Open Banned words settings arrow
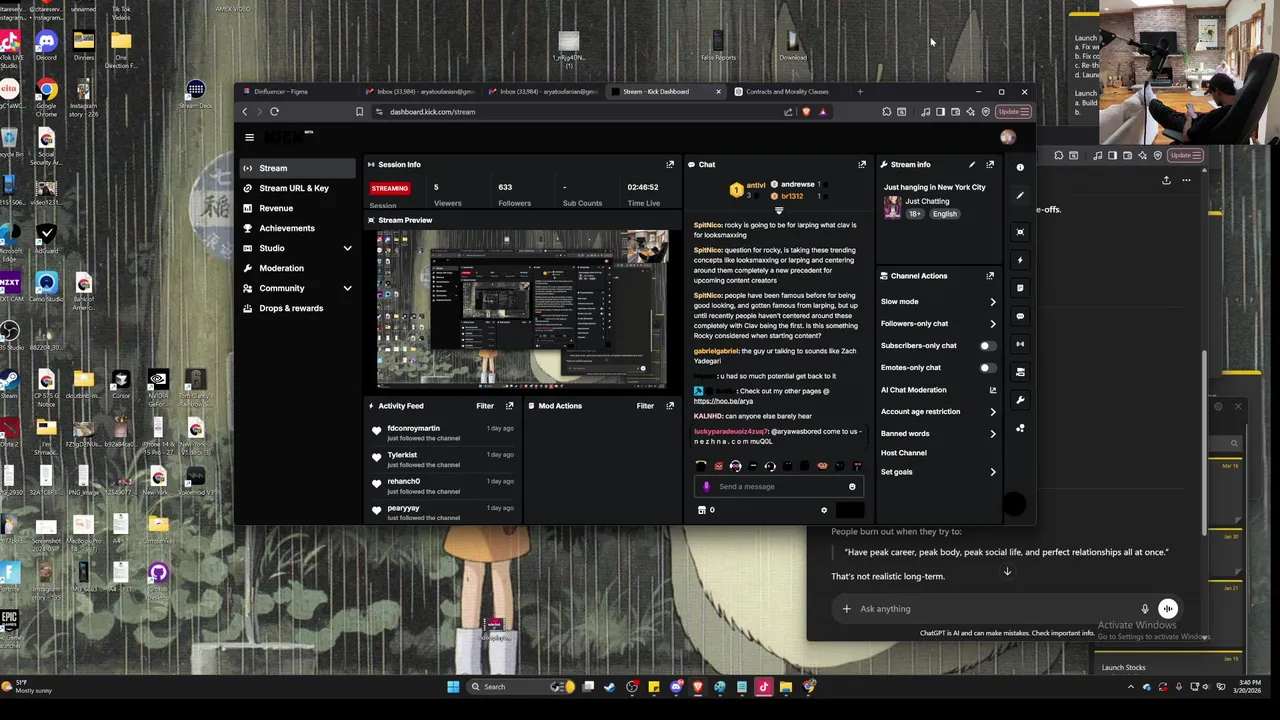This screenshot has height=720, width=1280. click(x=992, y=434)
